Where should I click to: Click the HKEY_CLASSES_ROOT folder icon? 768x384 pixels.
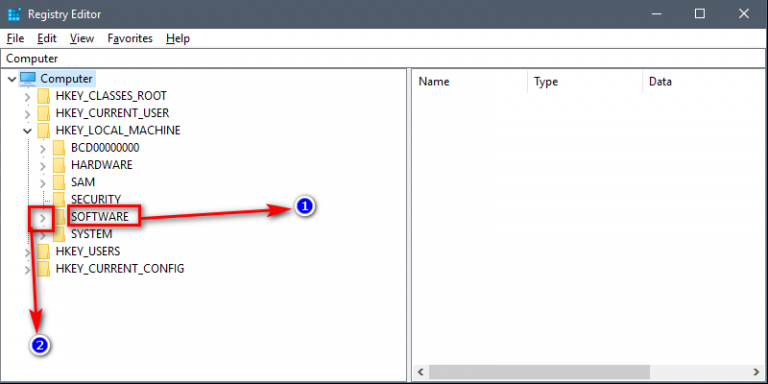(x=44, y=96)
